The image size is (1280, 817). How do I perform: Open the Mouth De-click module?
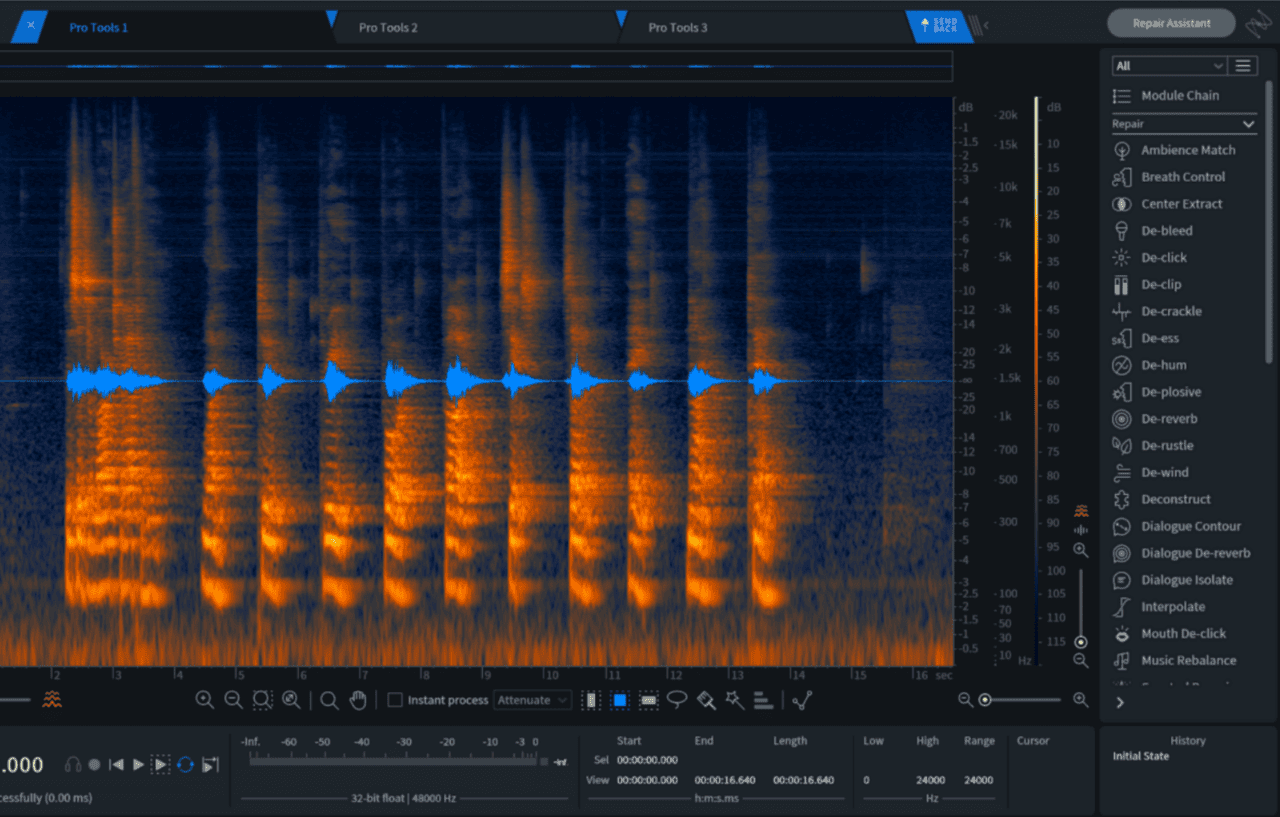click(1169, 634)
